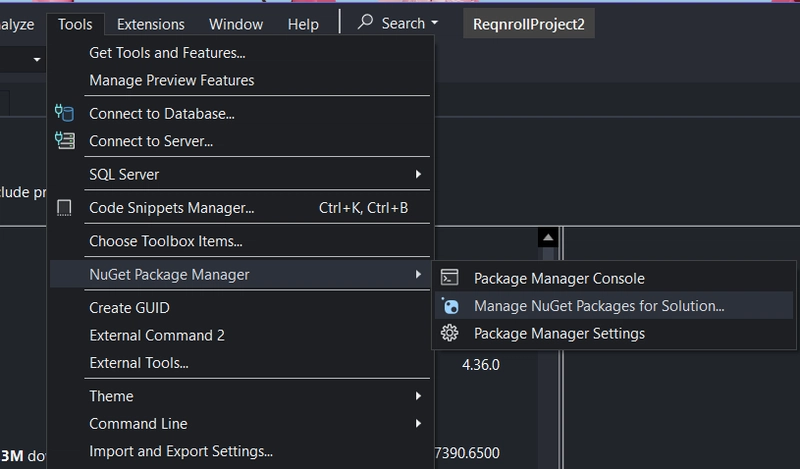This screenshot has width=800, height=469.
Task: Click the Code Snippets Manager icon
Action: [x=65, y=208]
